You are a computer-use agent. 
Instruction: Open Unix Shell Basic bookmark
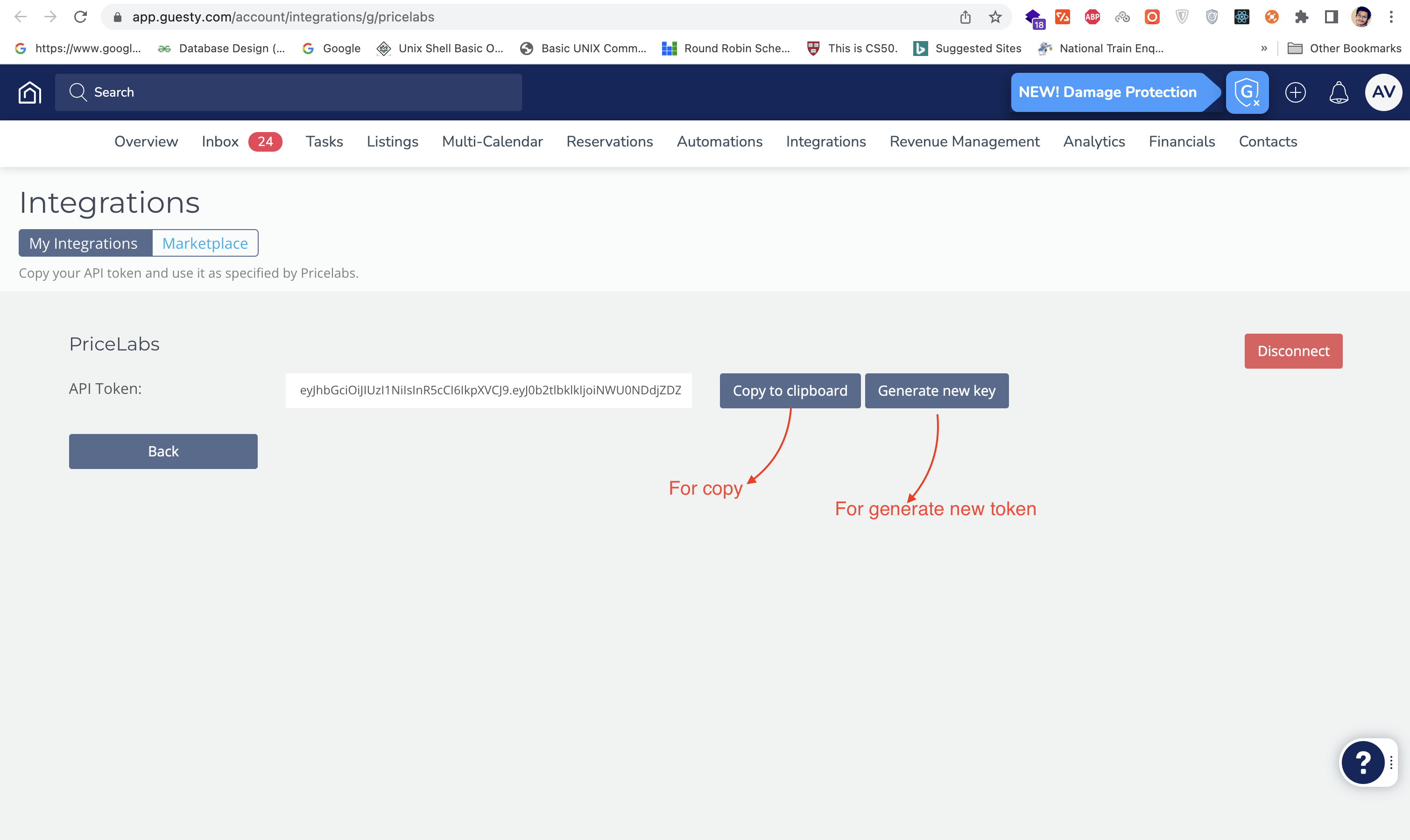tap(440, 49)
